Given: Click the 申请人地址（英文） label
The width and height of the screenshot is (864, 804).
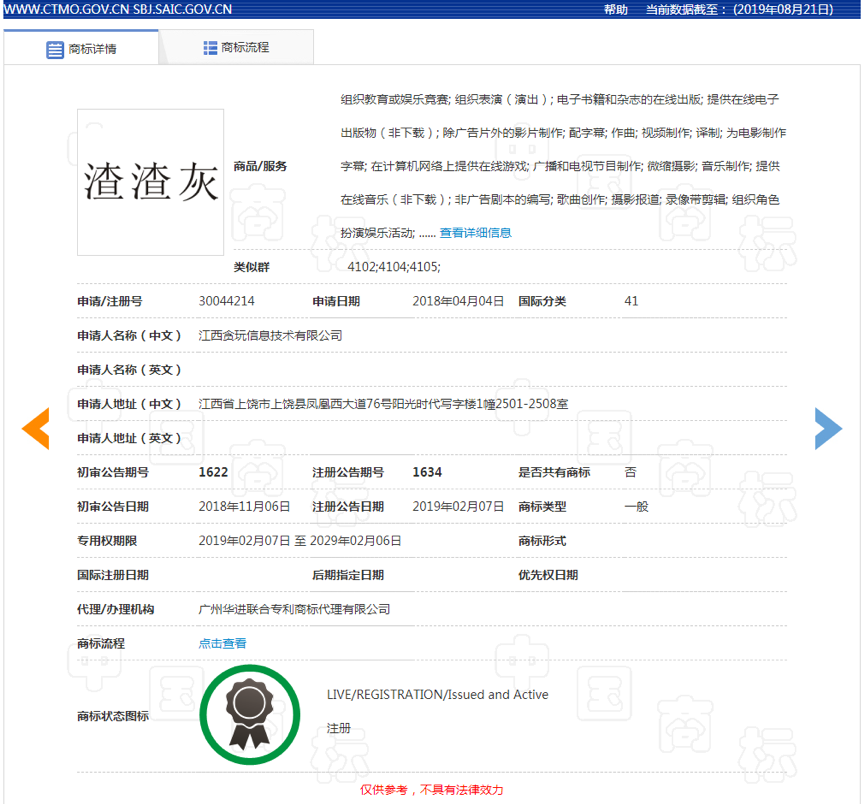Looking at the screenshot, I should pos(129,438).
